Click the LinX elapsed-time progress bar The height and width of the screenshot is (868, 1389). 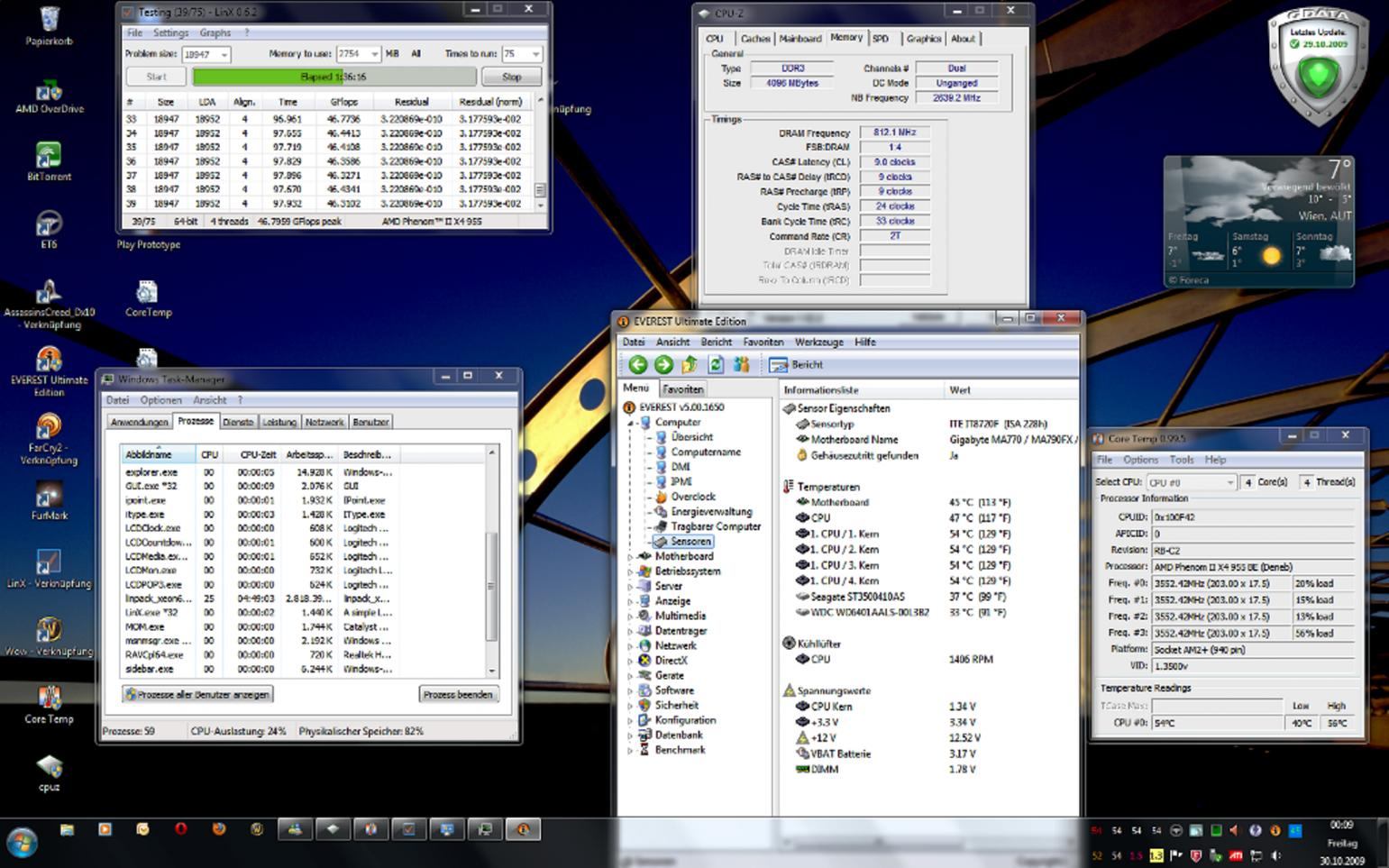coord(334,77)
